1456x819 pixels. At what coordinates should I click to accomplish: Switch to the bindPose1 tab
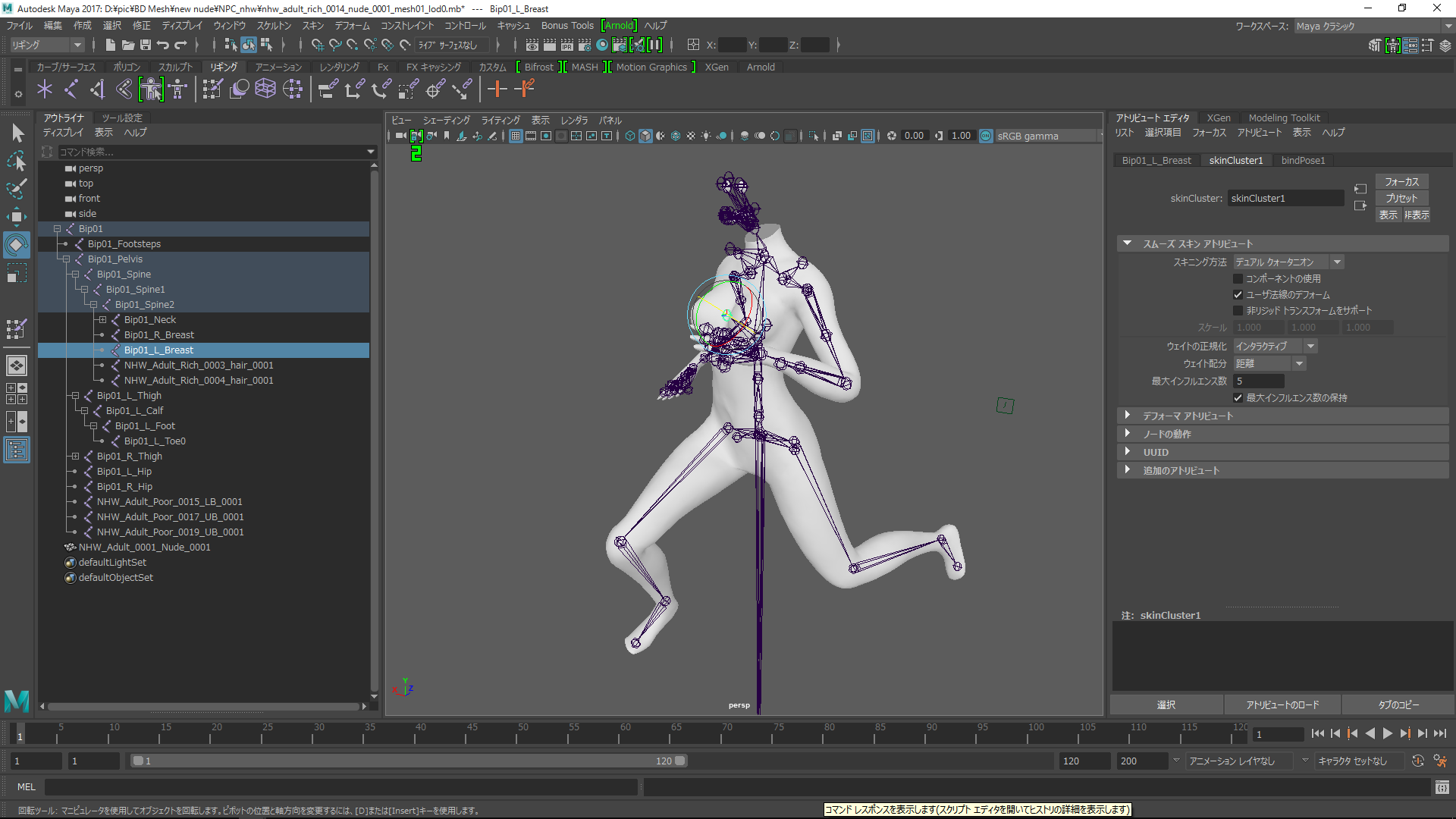coord(1303,160)
